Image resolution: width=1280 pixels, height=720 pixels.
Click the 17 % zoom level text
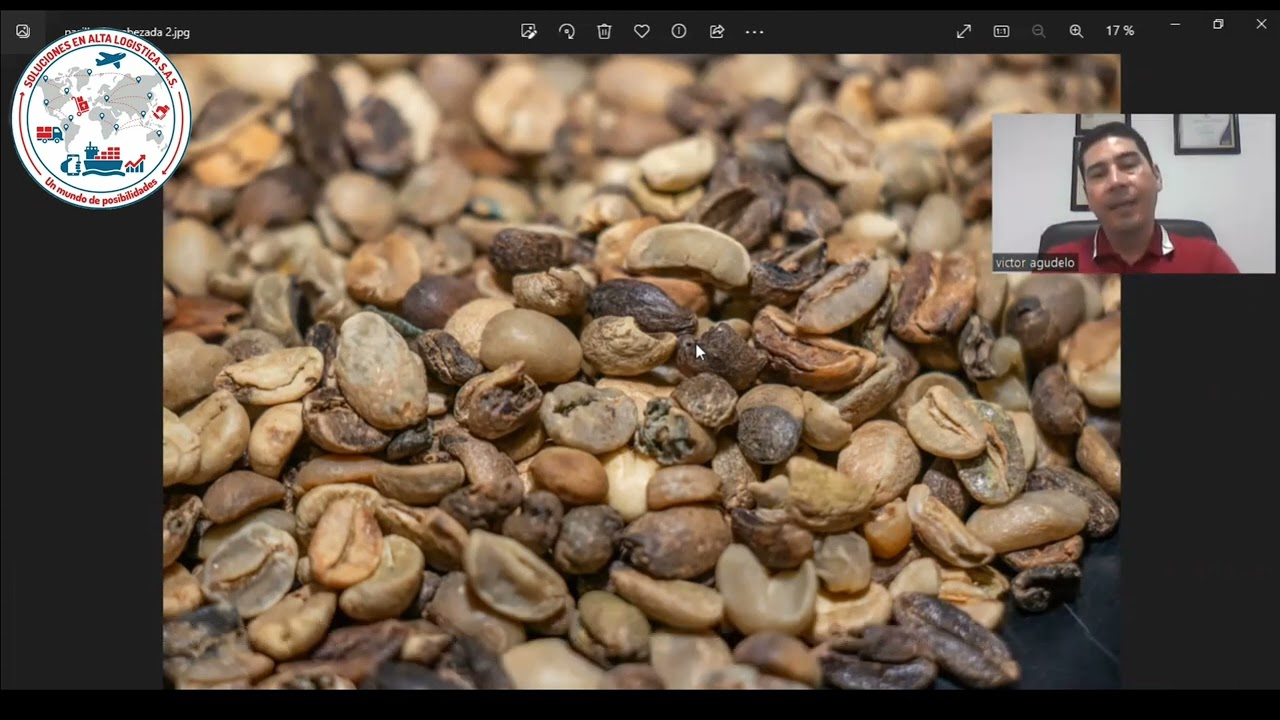[1120, 31]
